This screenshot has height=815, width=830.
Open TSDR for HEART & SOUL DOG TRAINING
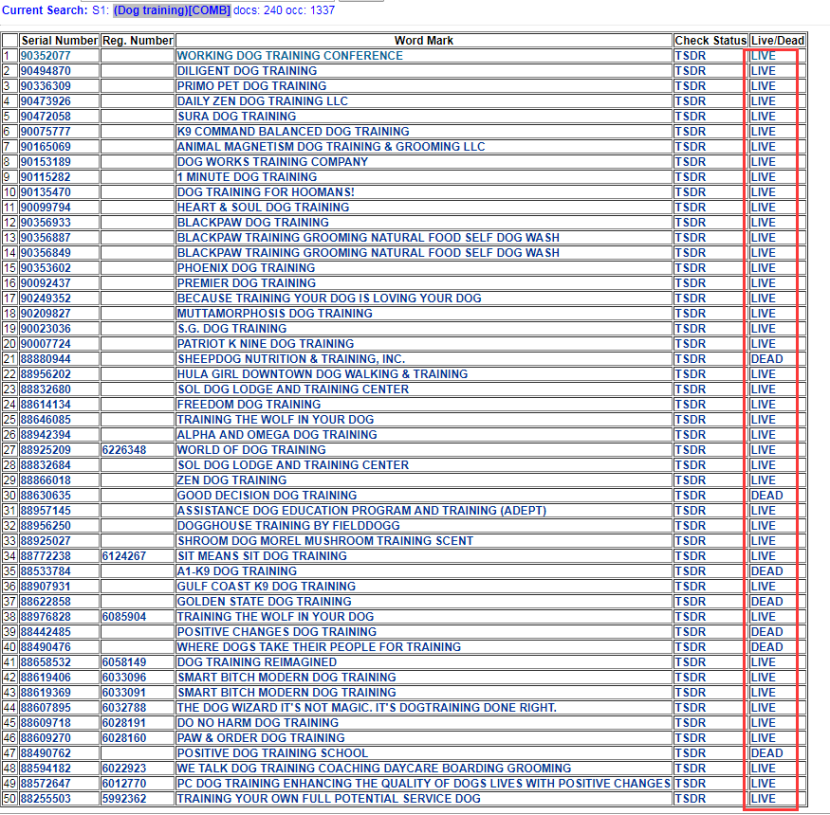690,208
